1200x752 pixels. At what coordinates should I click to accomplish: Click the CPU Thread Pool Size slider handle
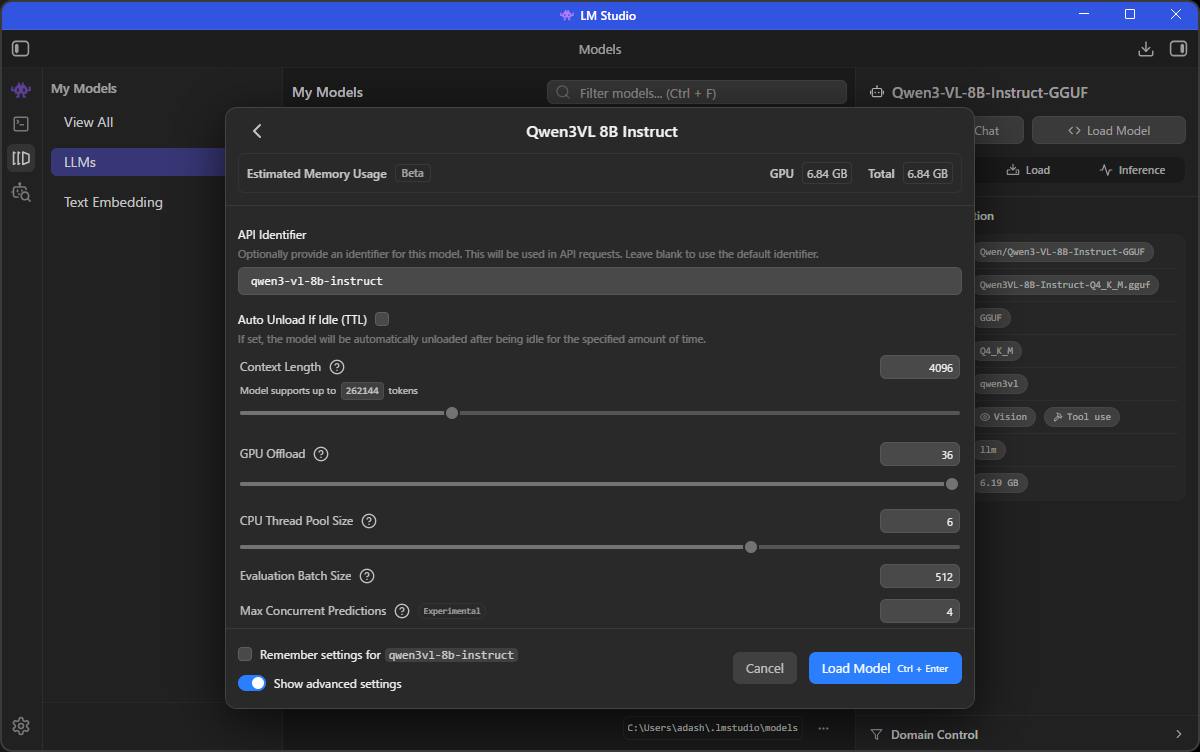tap(751, 547)
